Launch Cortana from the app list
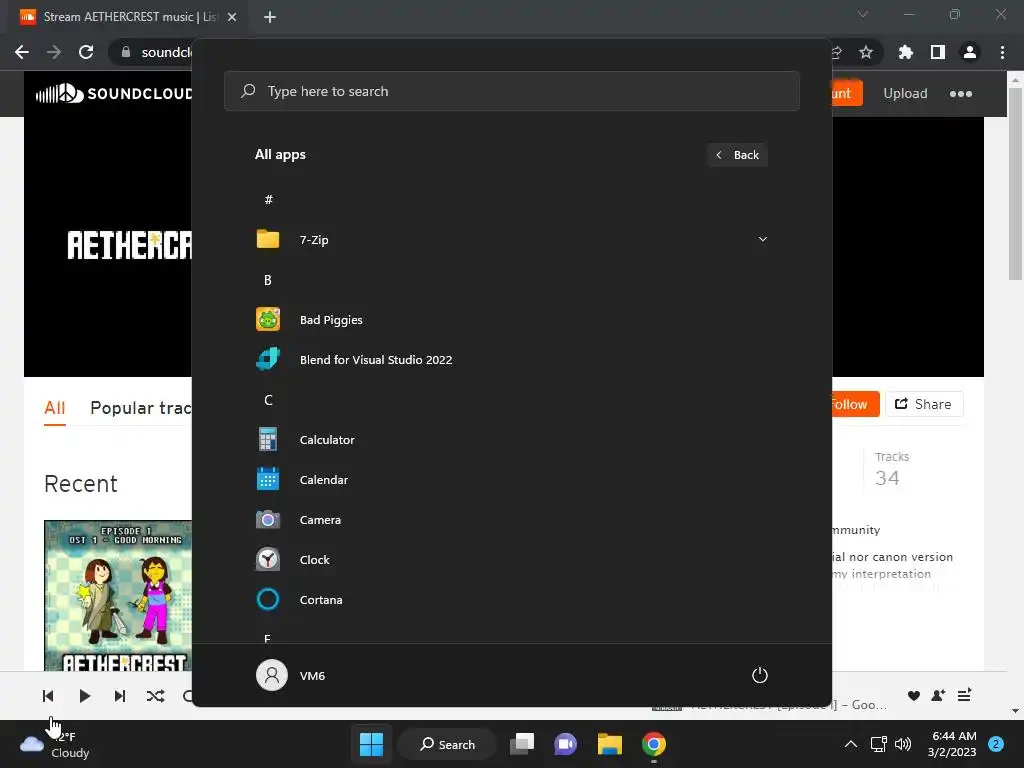Image resolution: width=1024 pixels, height=768 pixels. [511, 600]
